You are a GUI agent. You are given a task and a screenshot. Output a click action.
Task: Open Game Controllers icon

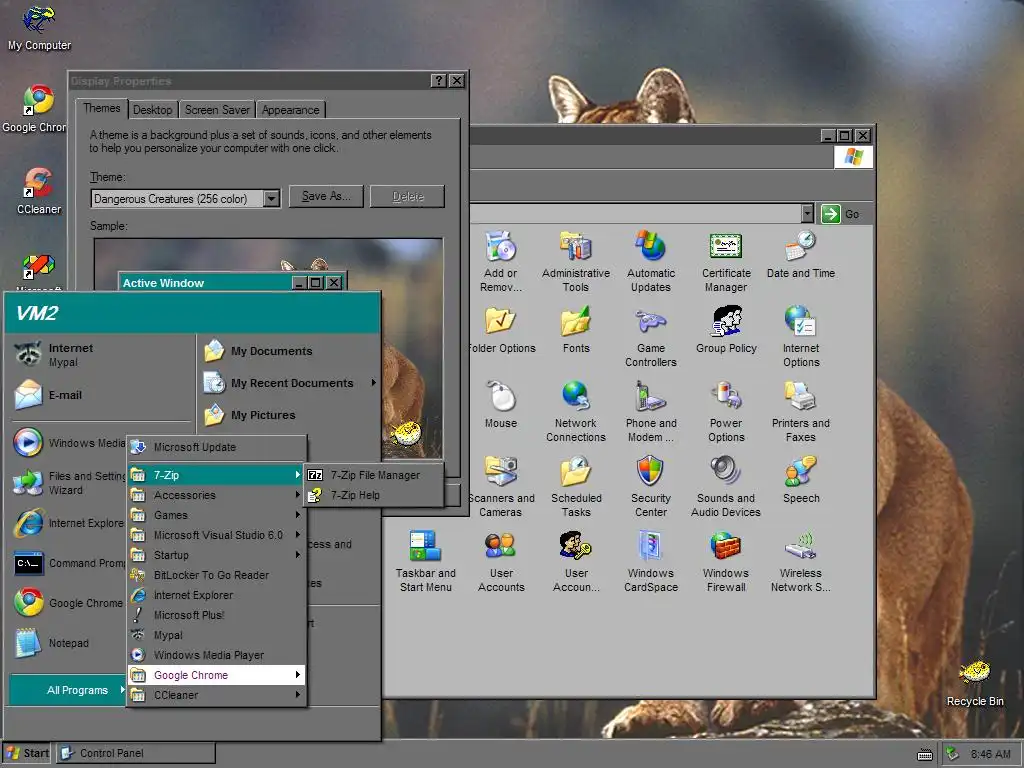point(650,337)
